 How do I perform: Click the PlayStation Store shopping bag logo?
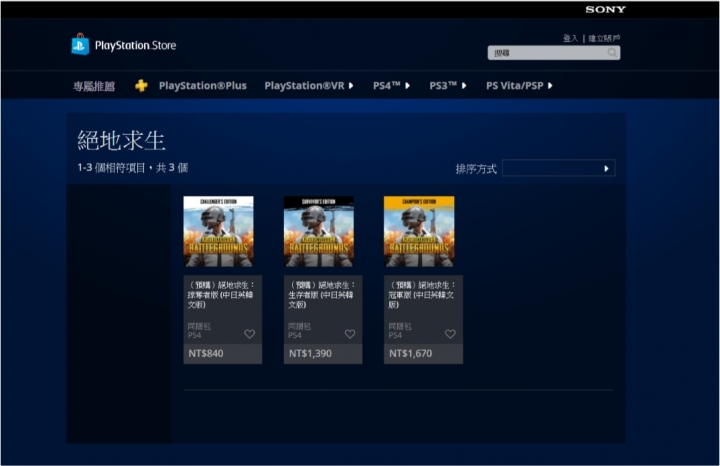tap(80, 45)
